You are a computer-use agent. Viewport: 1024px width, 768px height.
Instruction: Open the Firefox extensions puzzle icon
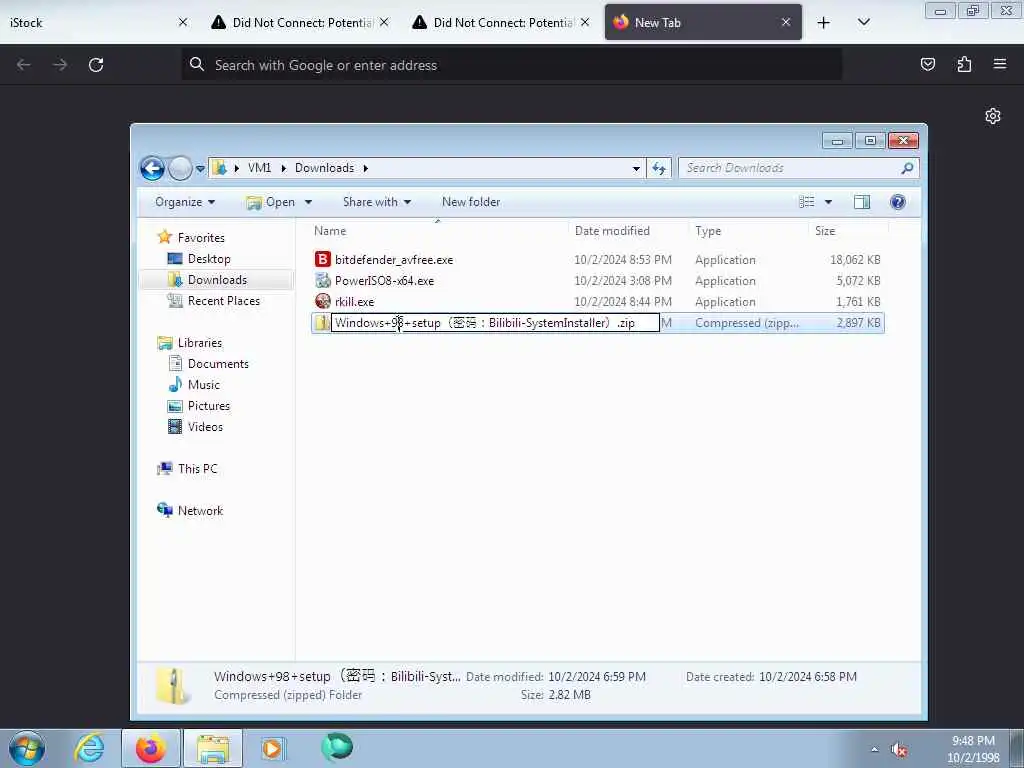[x=964, y=64]
